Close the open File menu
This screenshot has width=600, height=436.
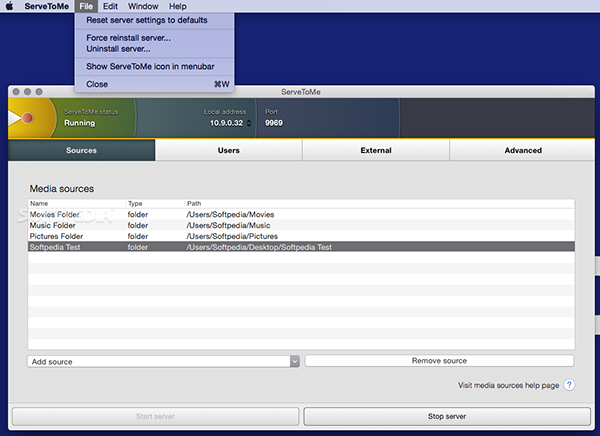click(86, 6)
